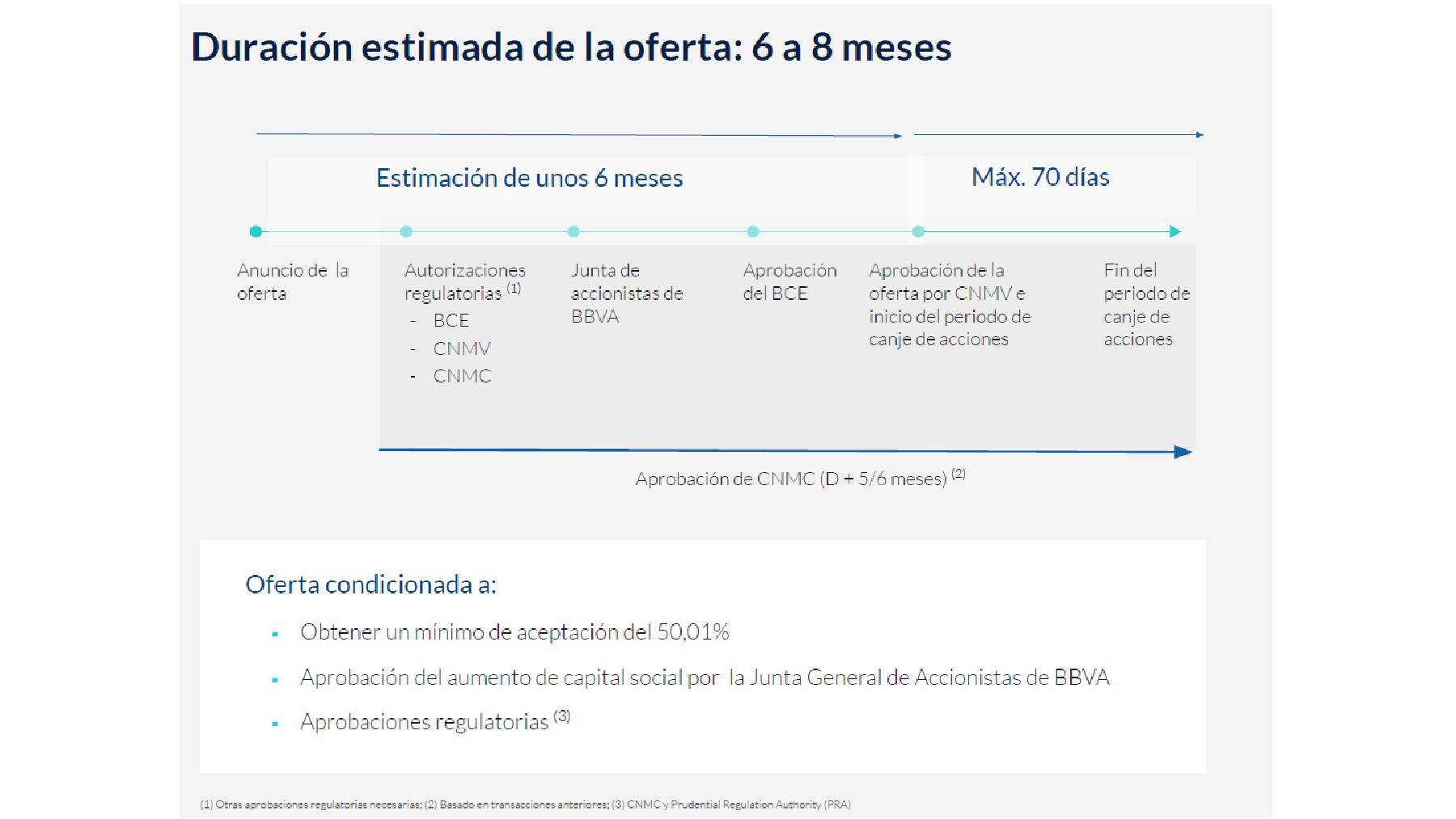
Task: Click the "Junta de accionistas de BBVA" text
Action: click(x=627, y=293)
